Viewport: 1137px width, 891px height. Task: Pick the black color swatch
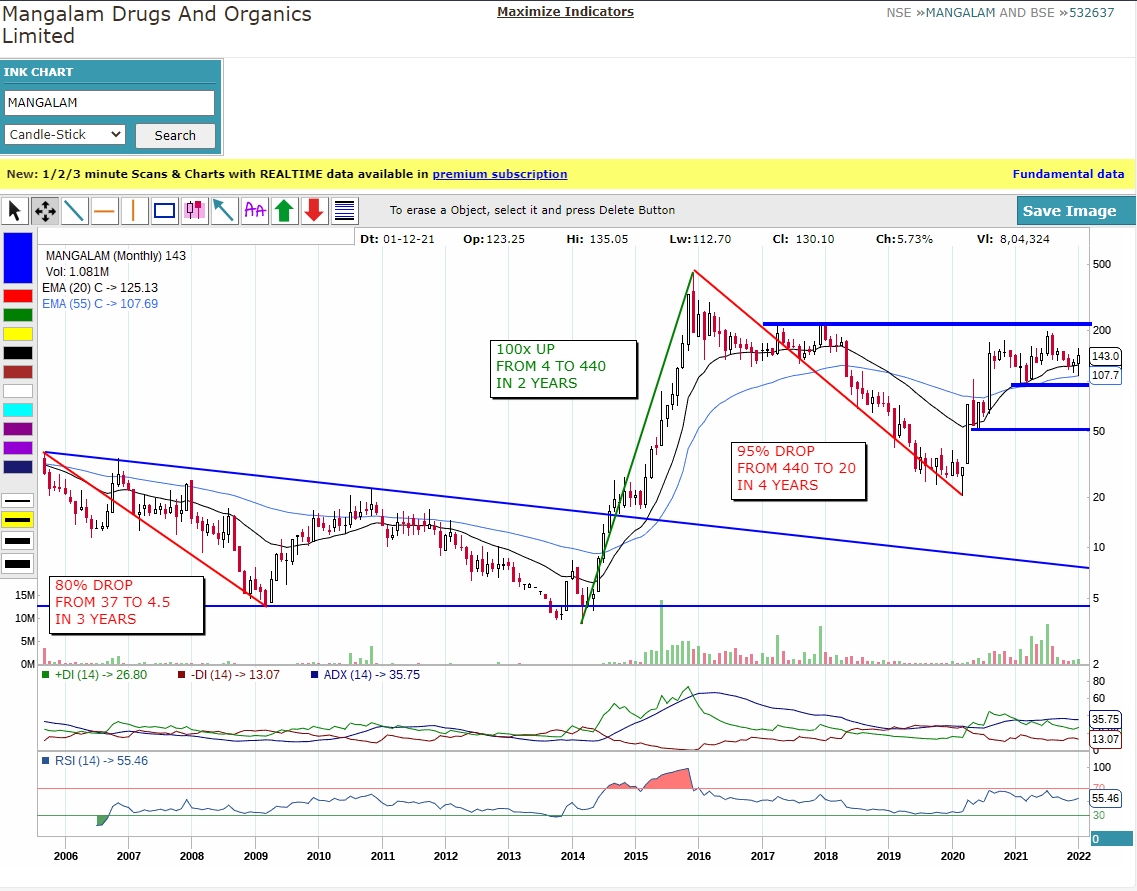click(x=18, y=353)
